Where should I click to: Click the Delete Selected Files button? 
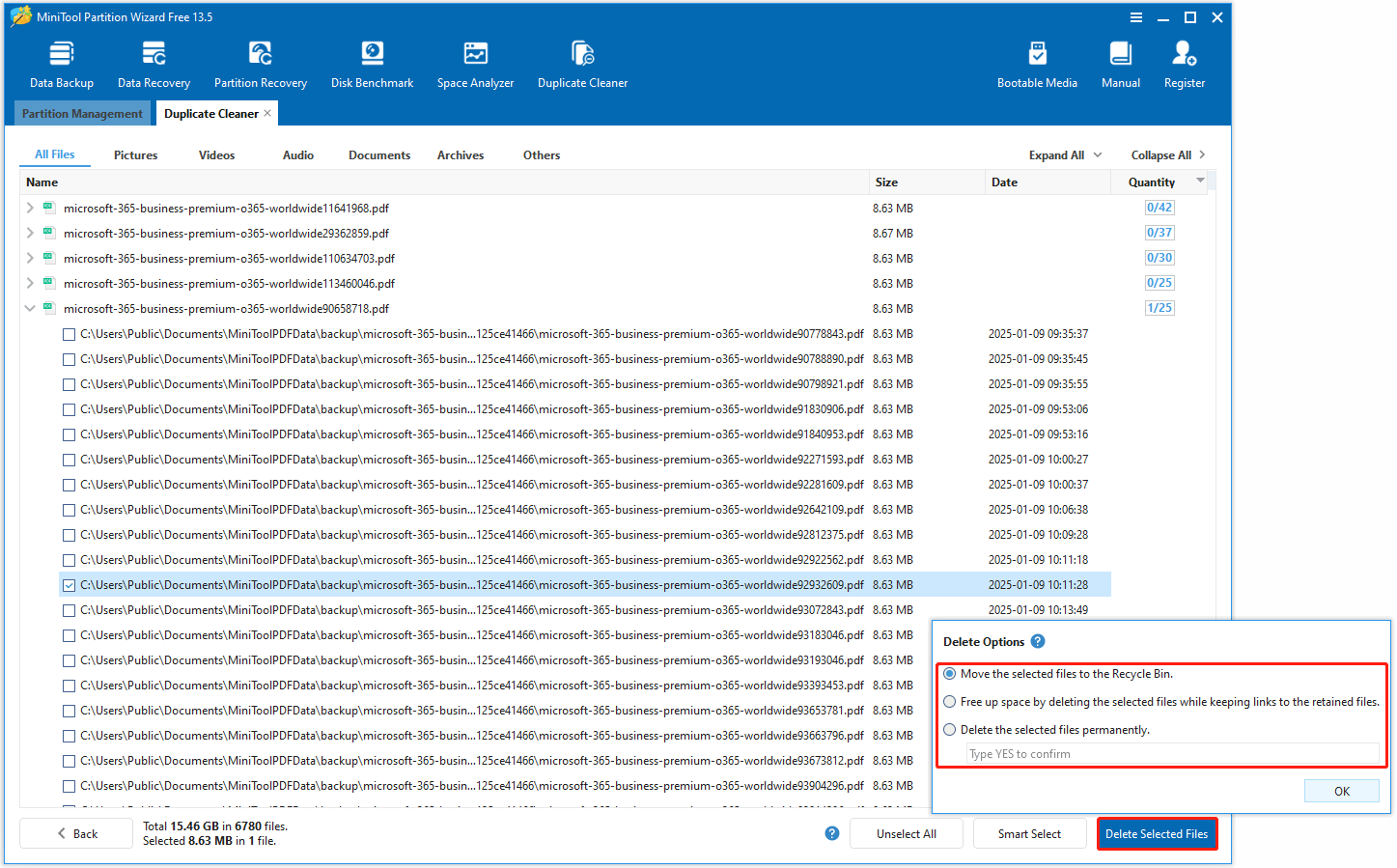(1157, 832)
